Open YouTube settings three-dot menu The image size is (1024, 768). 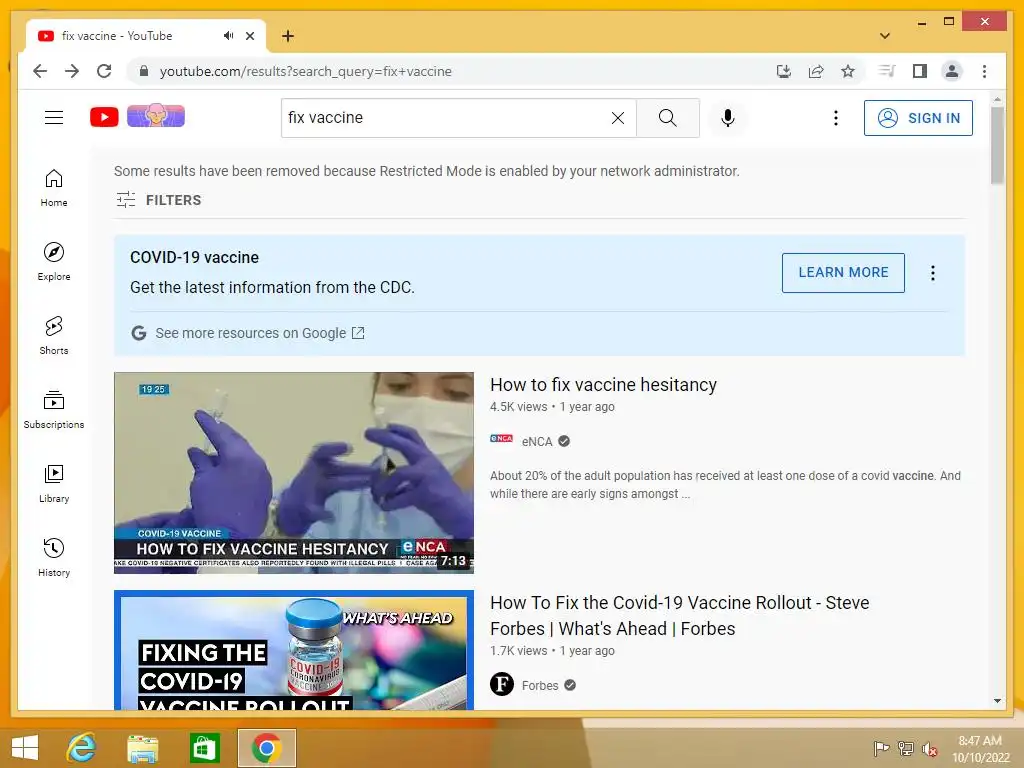pyautogui.click(x=835, y=118)
